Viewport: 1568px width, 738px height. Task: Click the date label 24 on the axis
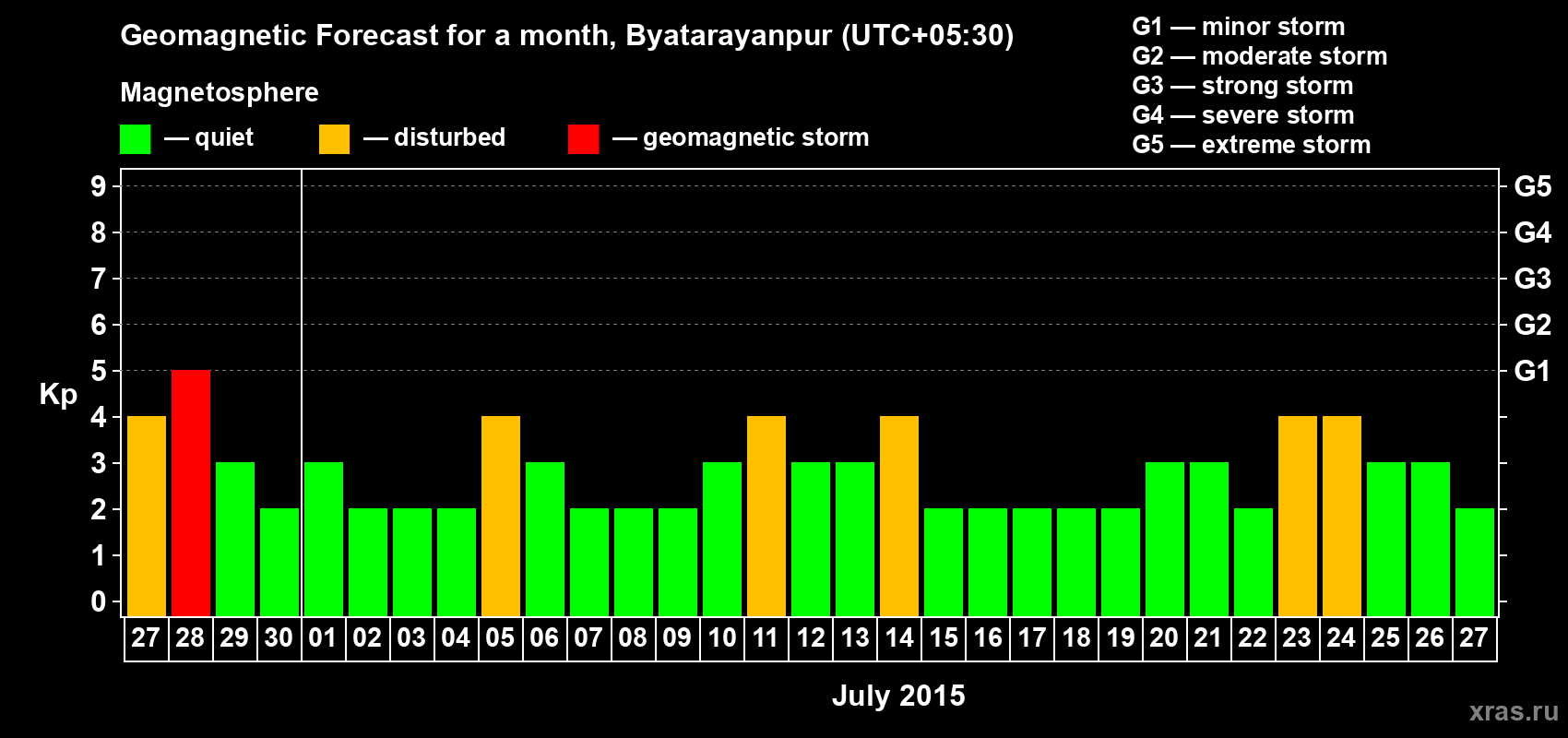(x=1341, y=638)
